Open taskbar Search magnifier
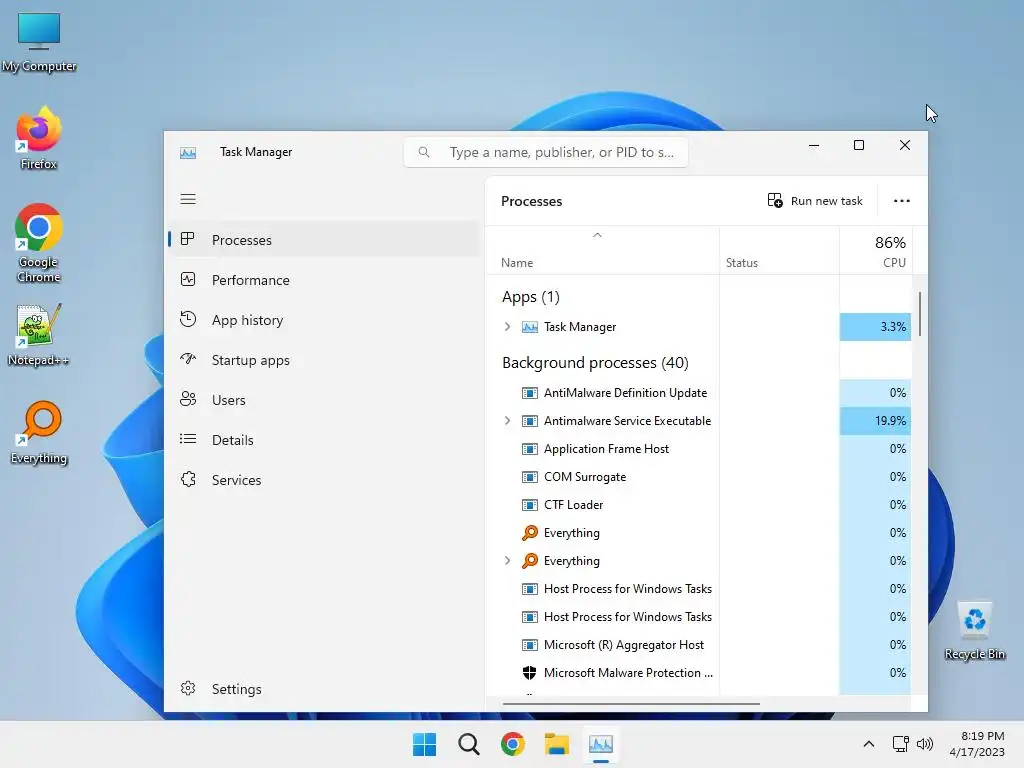Viewport: 1024px width, 768px height. [x=468, y=744]
